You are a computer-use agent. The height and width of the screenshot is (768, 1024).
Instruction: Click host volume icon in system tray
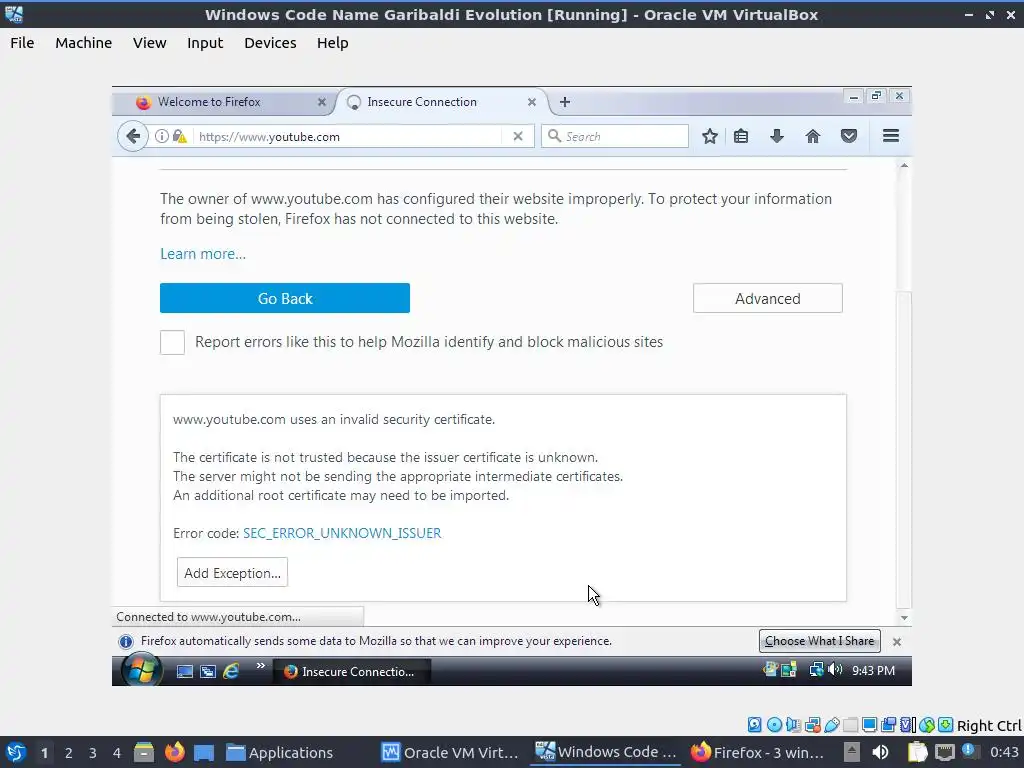880,752
